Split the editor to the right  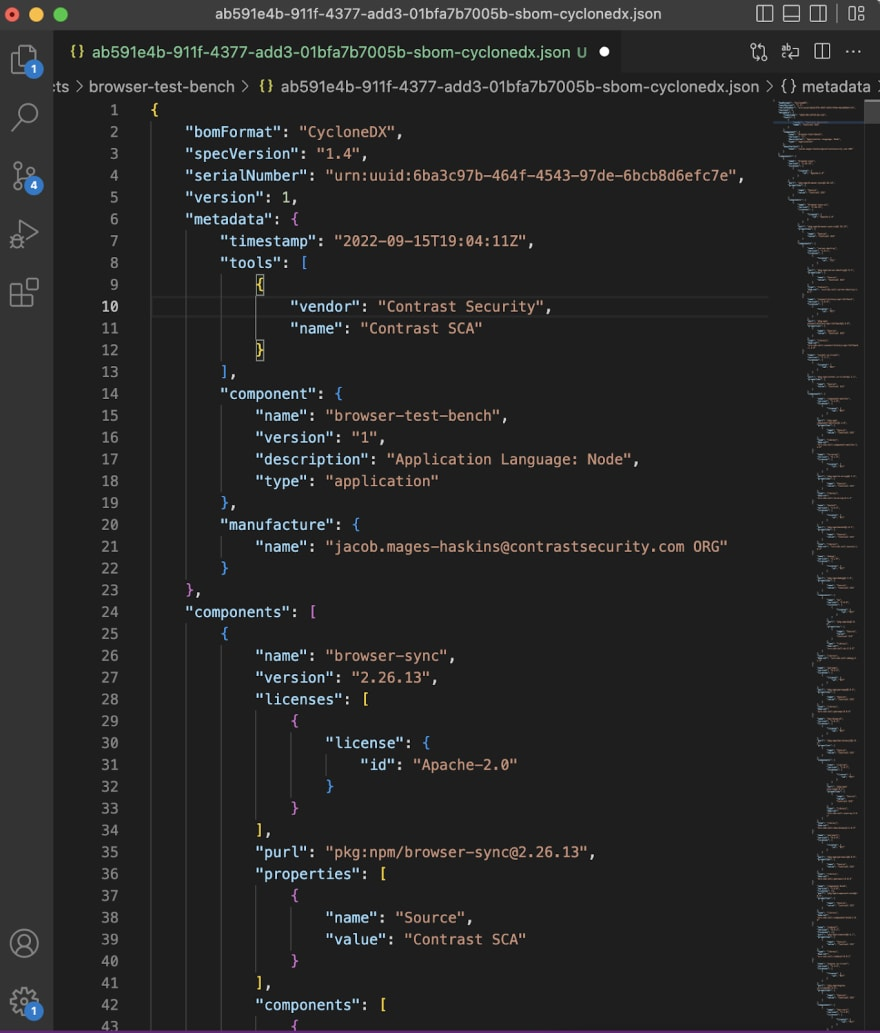point(821,51)
